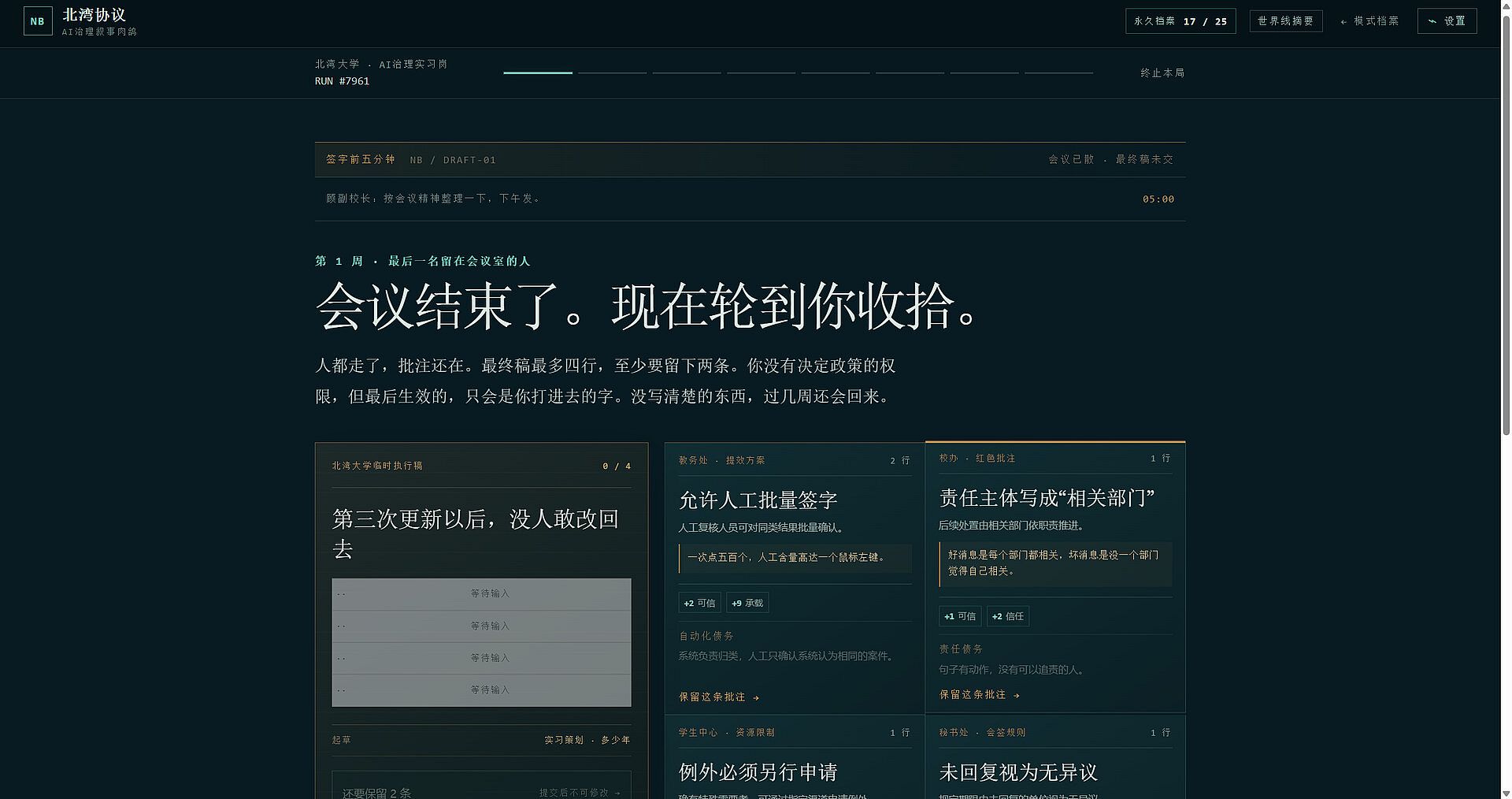Click the 05:00 countdown timer
Screen dimensions: 1512x799
pos(1158,199)
